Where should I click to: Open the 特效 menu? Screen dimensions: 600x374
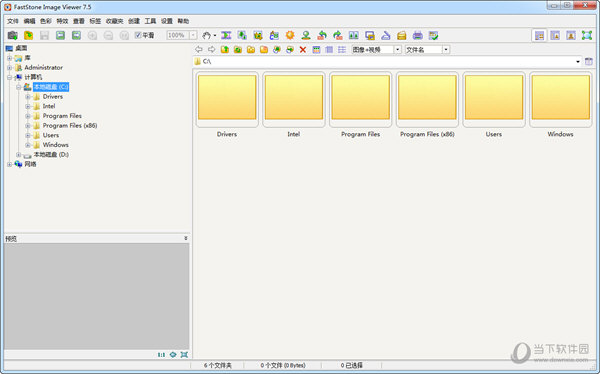pos(62,21)
